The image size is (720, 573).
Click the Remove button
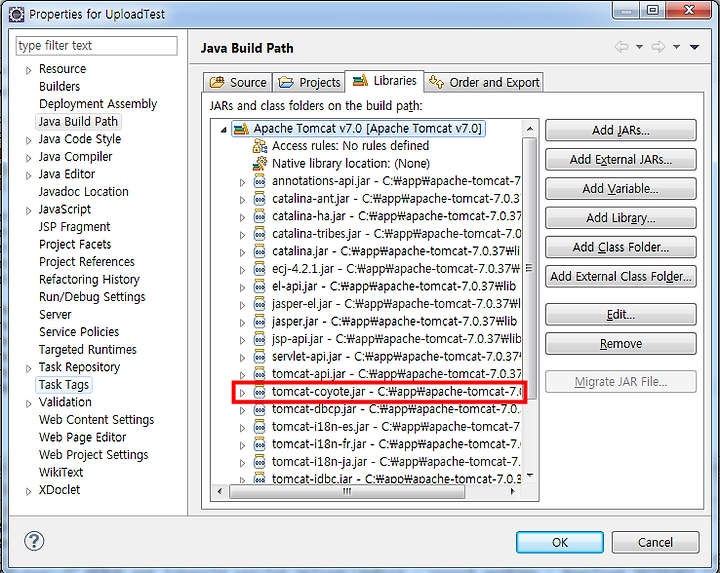coord(620,344)
